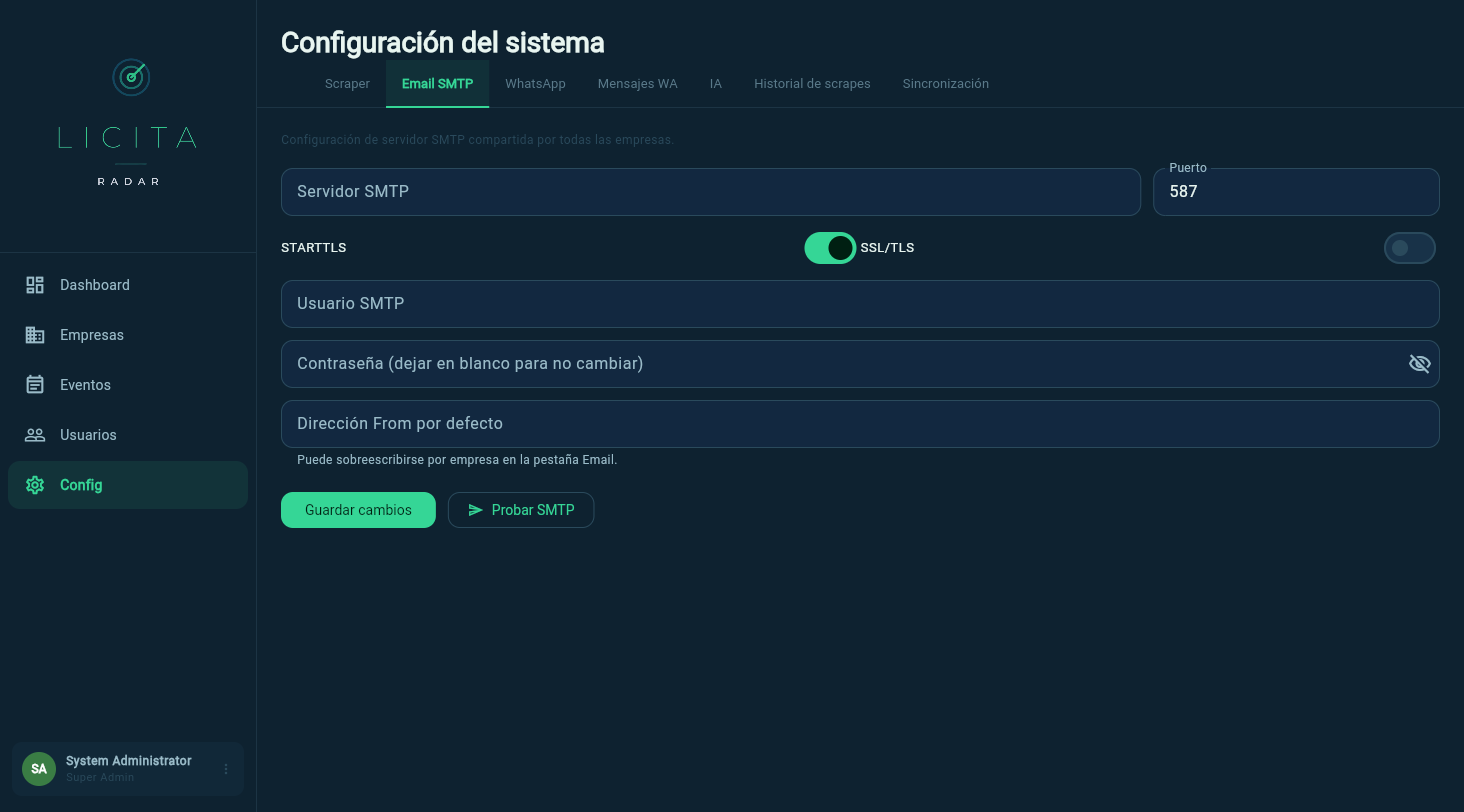This screenshot has height=812, width=1464.
Task: Click the Super Admin role text
Action: (x=100, y=778)
